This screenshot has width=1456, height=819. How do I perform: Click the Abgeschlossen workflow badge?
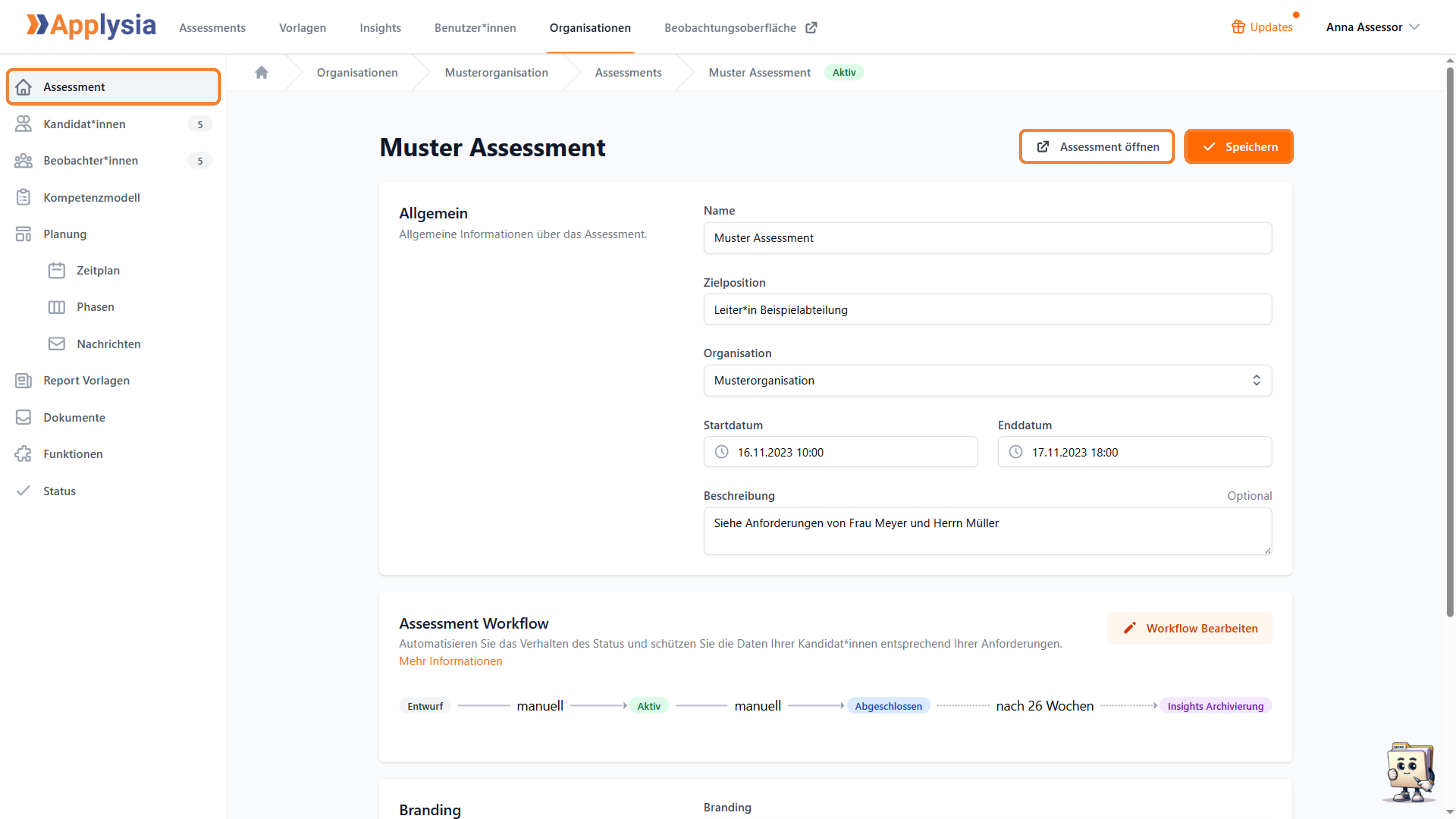(x=888, y=706)
